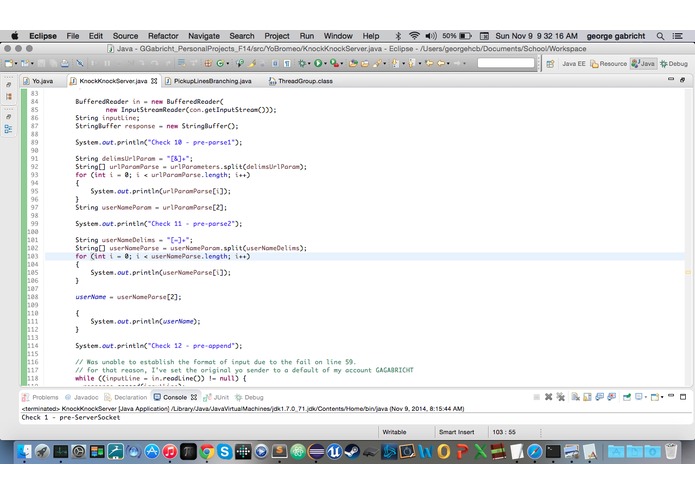Viewport: 695px width, 494px height.
Task: Click Safari icon in the Dock
Action: coord(535,451)
